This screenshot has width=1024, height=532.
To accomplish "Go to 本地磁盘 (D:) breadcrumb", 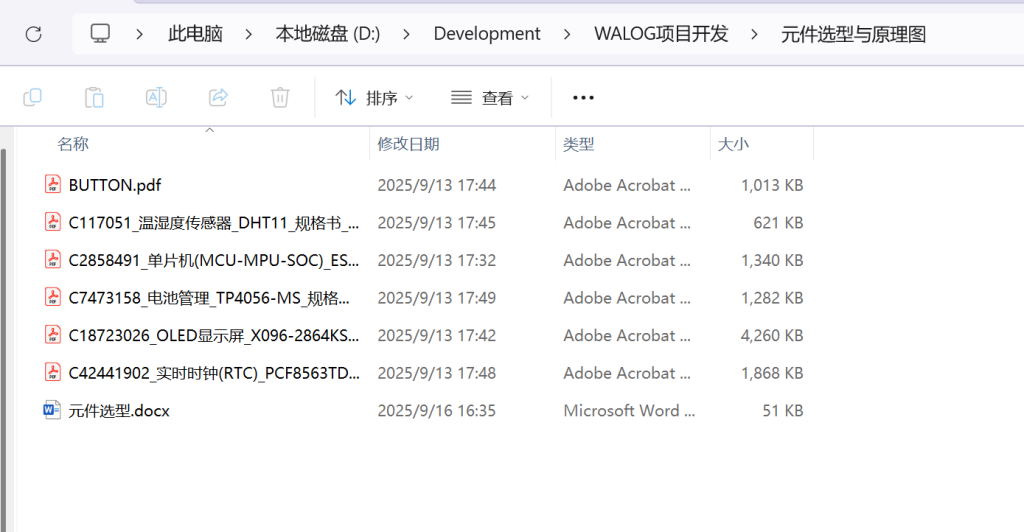I will coord(327,34).
